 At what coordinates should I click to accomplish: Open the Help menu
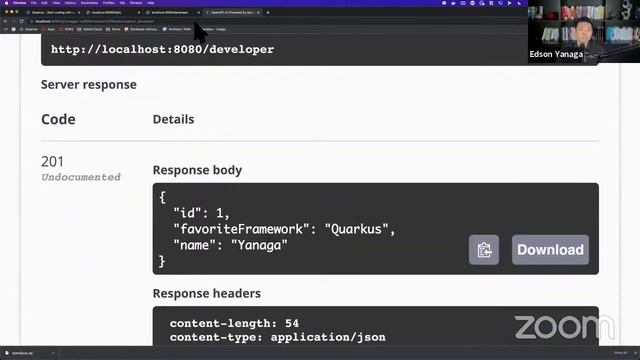(x=151, y=3)
